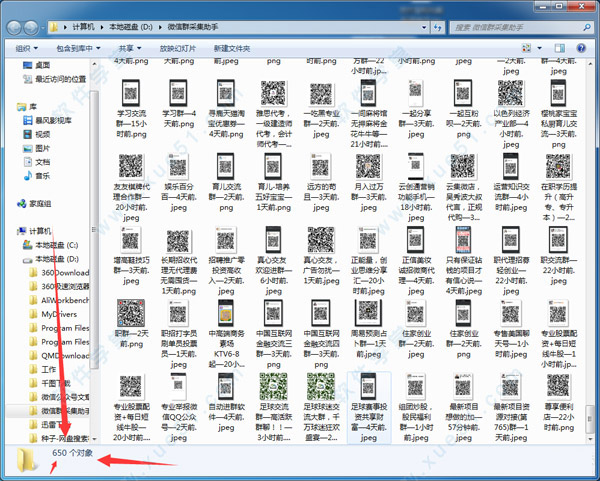Expand the address bar history dropdown arrow

[424, 27]
